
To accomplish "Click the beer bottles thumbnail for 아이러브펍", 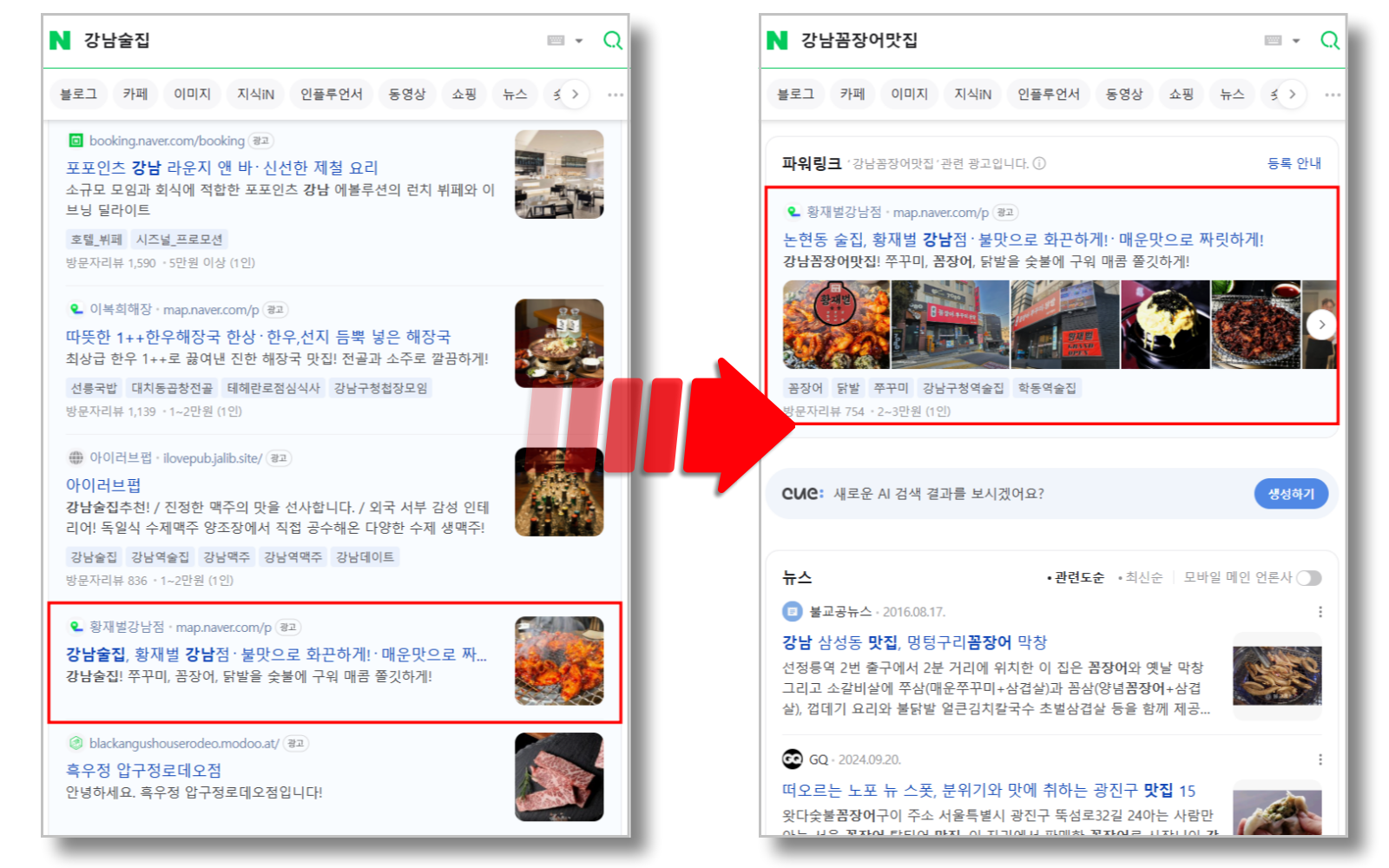I will click(x=559, y=491).
